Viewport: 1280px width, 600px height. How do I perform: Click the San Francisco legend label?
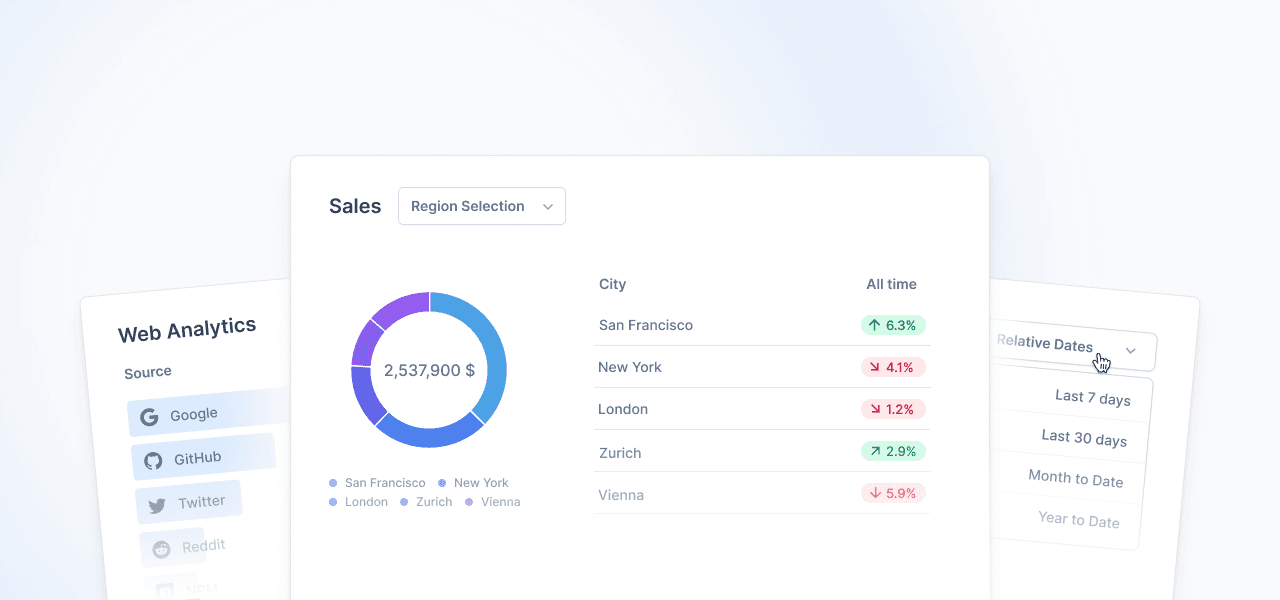(x=385, y=483)
